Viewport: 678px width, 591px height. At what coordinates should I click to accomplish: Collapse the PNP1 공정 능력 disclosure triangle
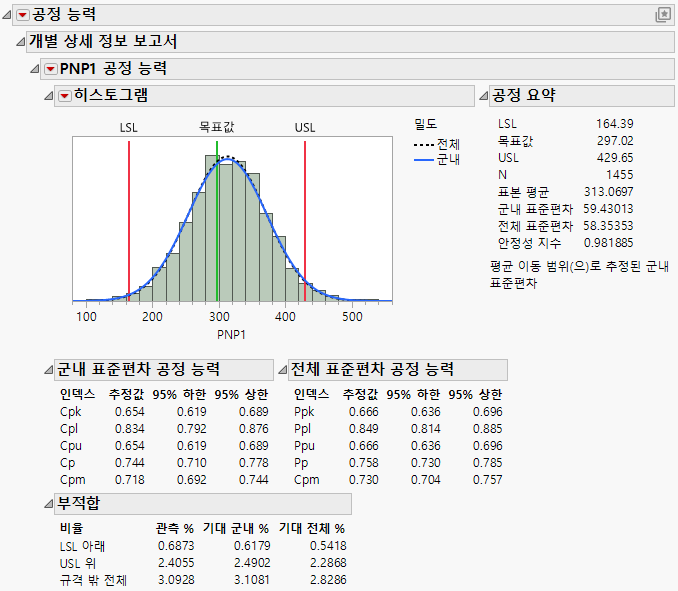click(35, 69)
